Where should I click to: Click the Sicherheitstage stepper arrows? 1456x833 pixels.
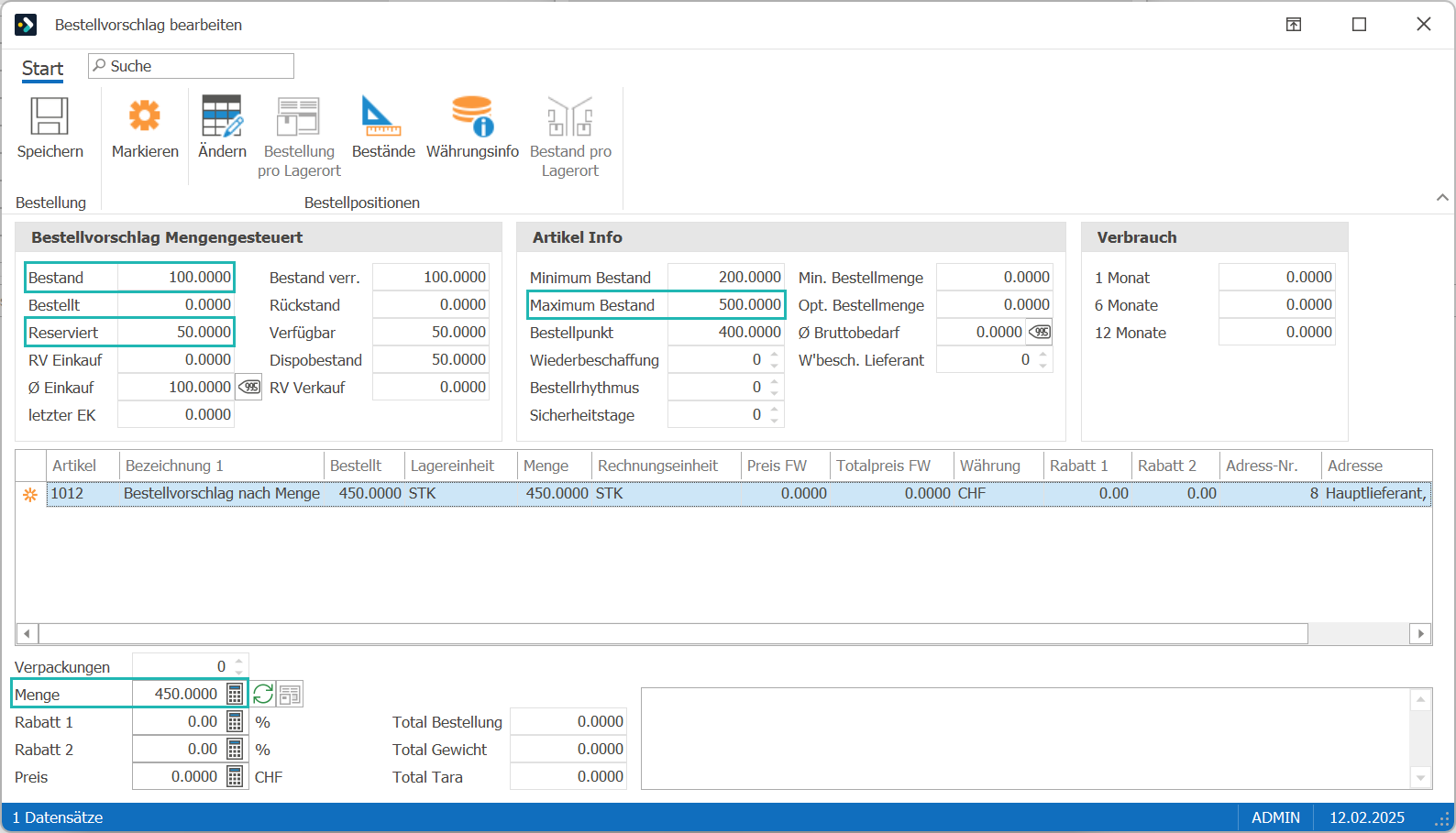pyautogui.click(x=775, y=414)
